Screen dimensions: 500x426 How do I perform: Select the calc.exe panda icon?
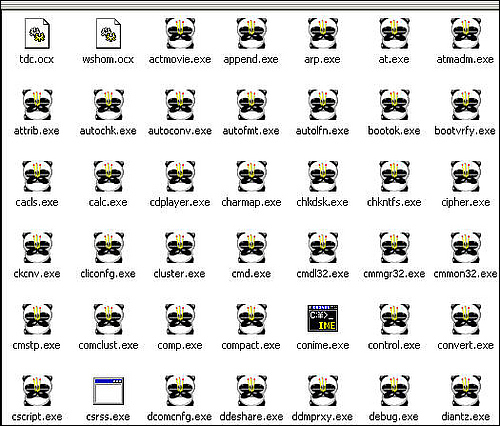[x=109, y=176]
